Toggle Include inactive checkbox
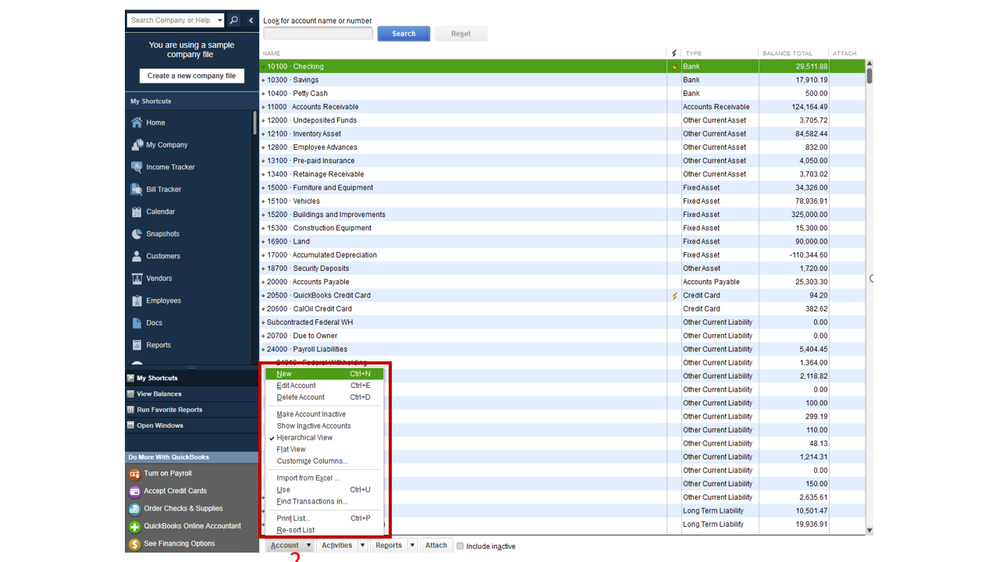 click(x=460, y=546)
